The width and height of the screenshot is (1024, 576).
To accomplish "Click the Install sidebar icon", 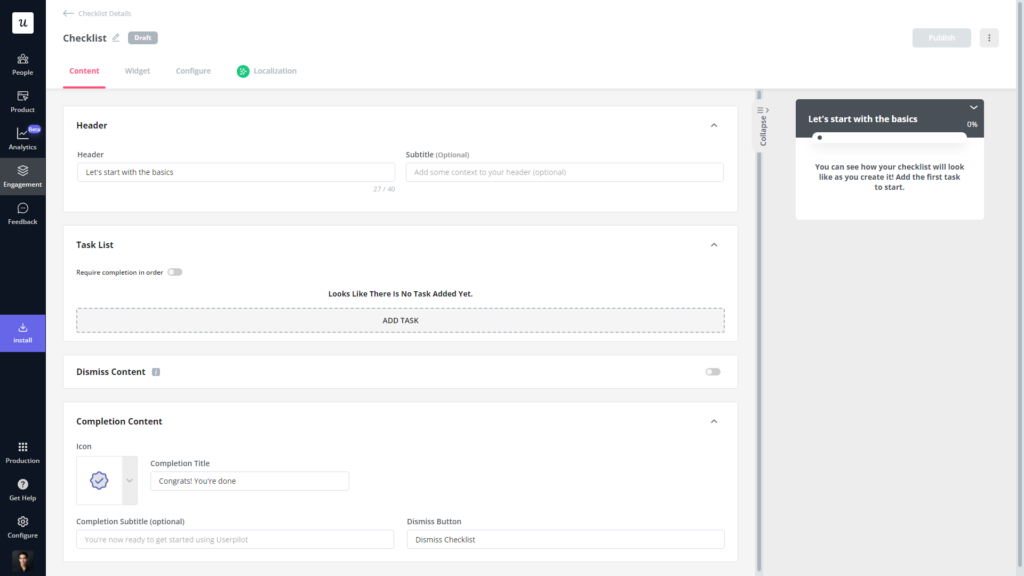I will (22, 332).
